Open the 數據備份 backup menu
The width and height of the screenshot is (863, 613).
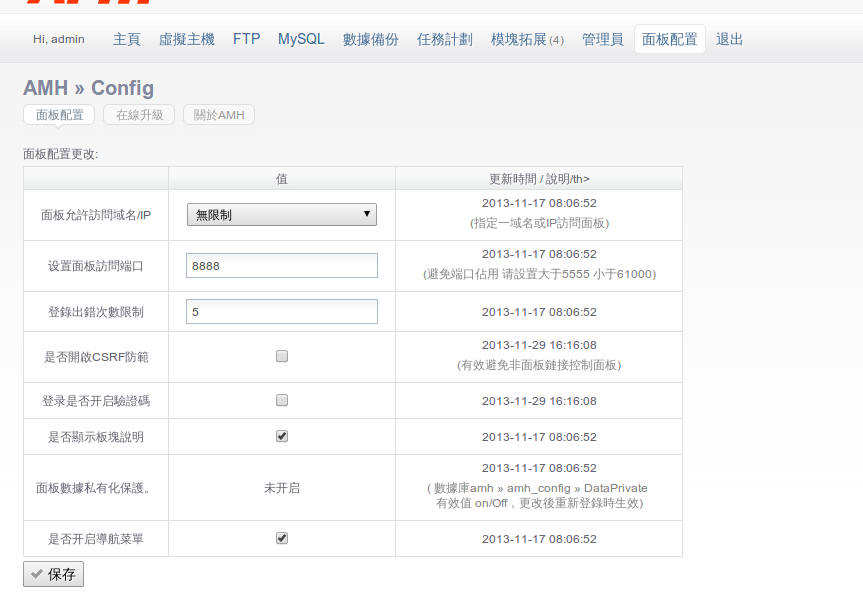[x=371, y=40]
